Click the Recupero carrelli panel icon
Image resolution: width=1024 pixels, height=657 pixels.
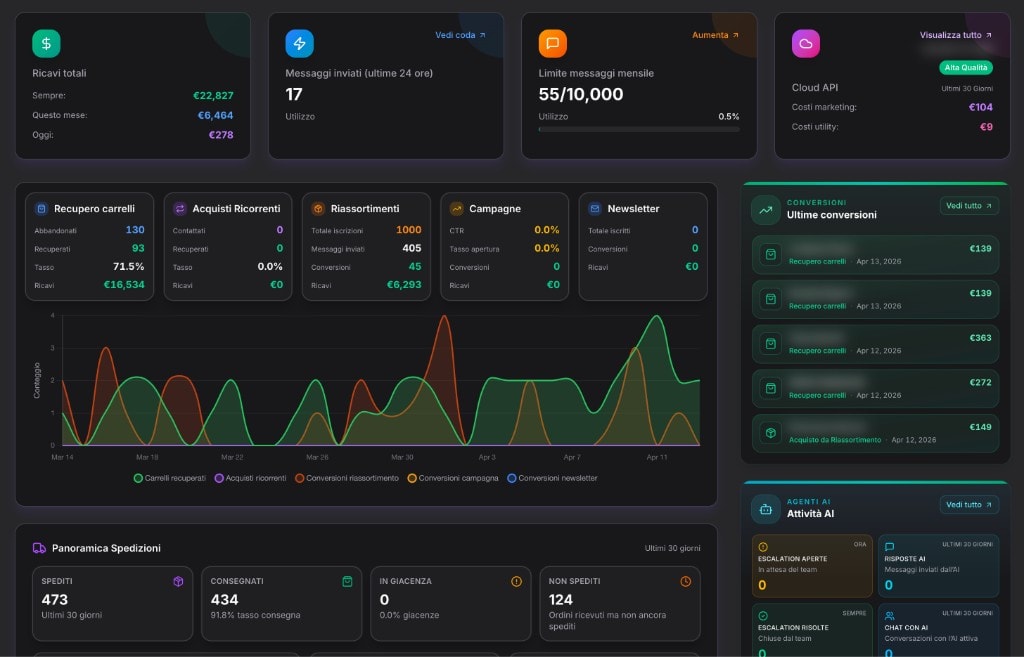[x=39, y=208]
